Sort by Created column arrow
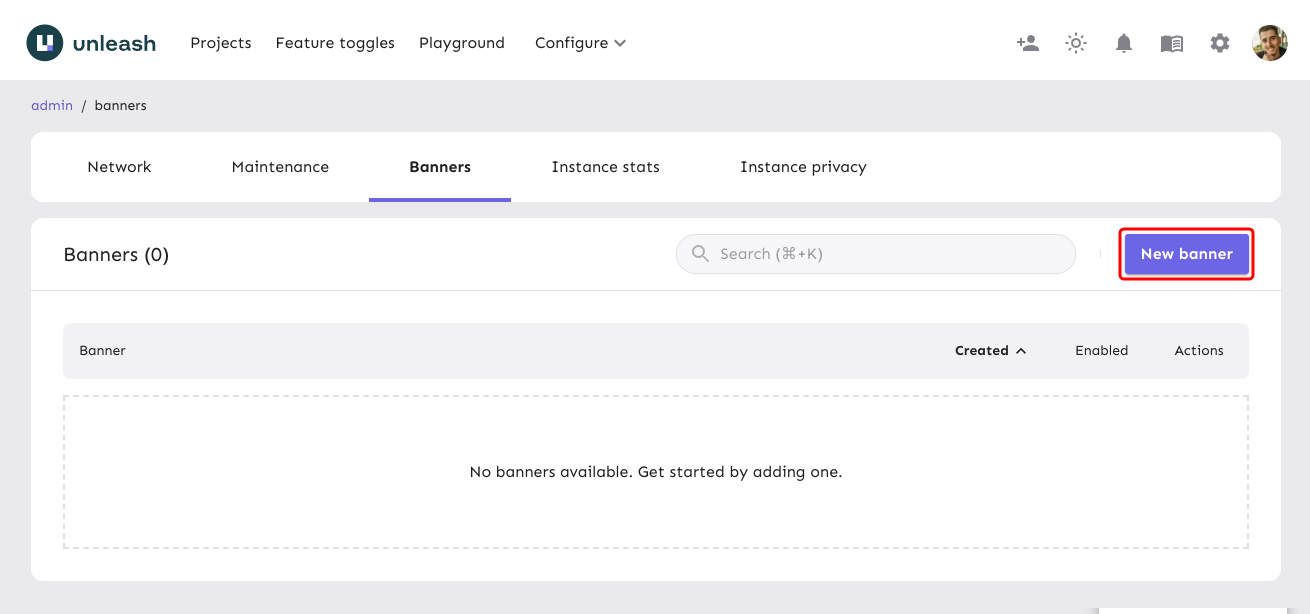The width and height of the screenshot is (1310, 614). 1021,351
